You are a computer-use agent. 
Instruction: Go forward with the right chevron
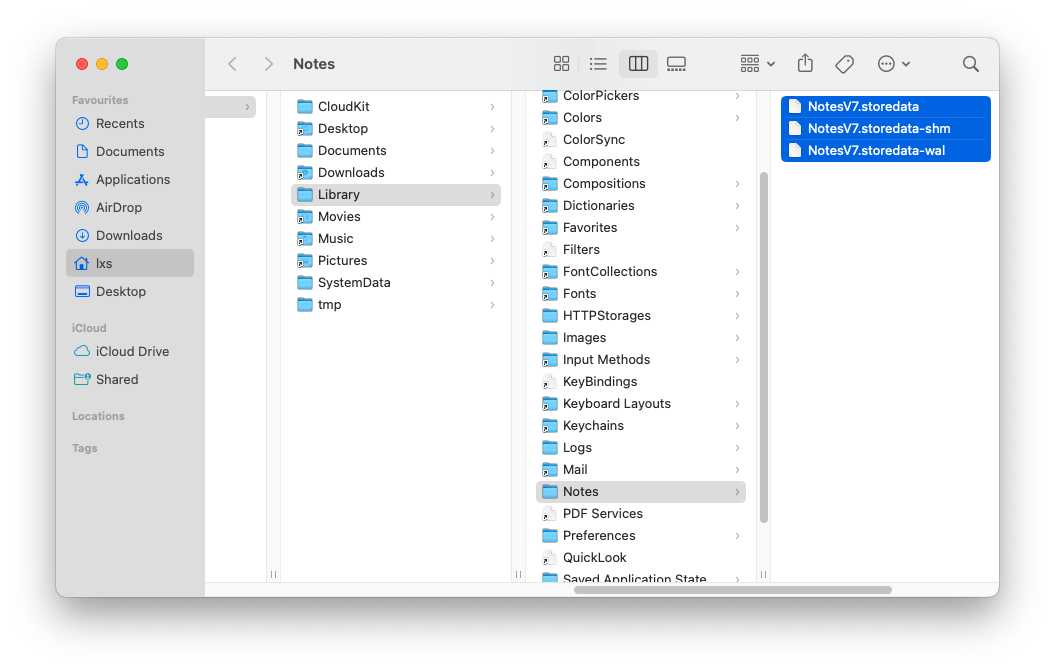268,64
